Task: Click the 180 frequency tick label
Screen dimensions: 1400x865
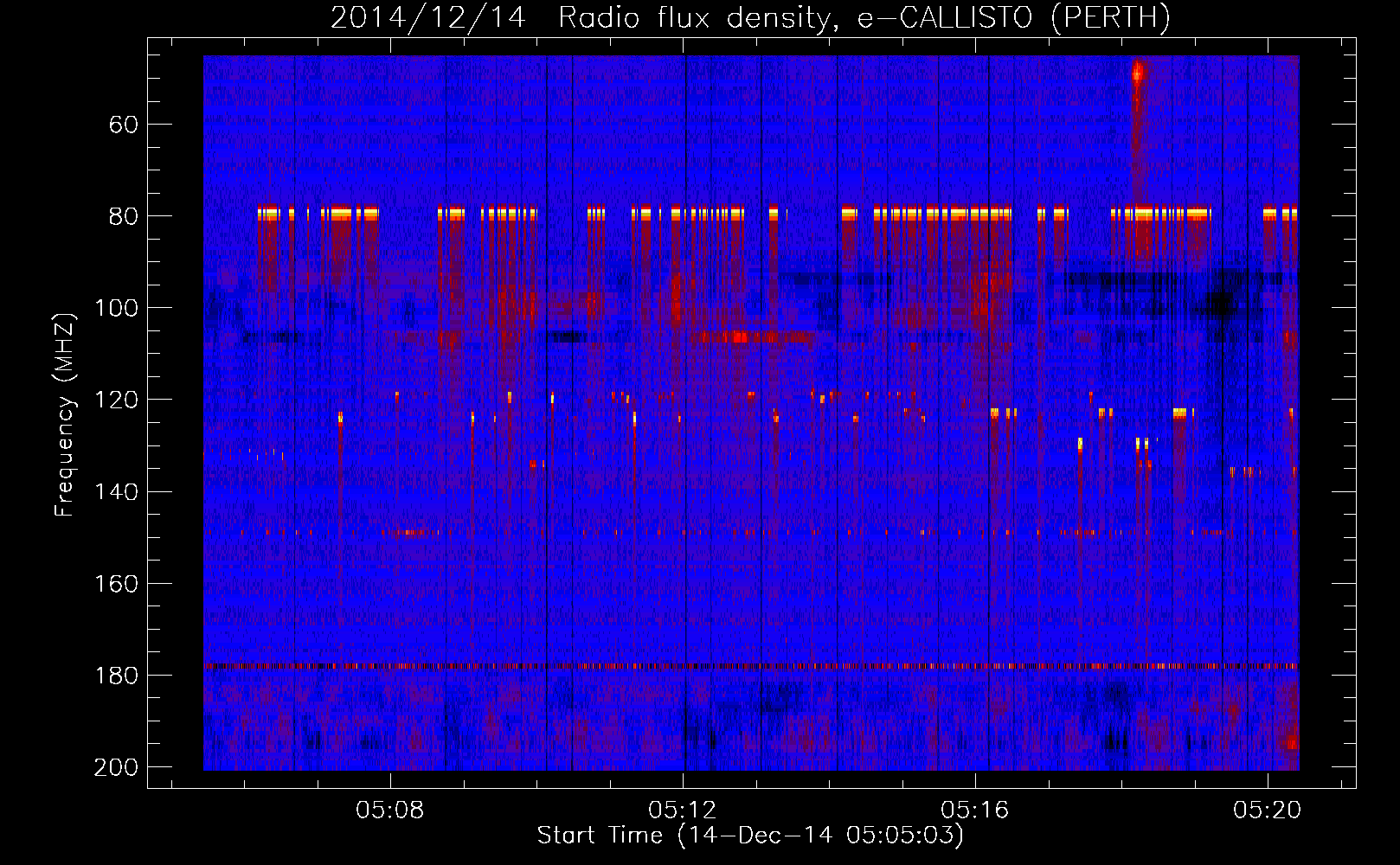Action: (117, 676)
